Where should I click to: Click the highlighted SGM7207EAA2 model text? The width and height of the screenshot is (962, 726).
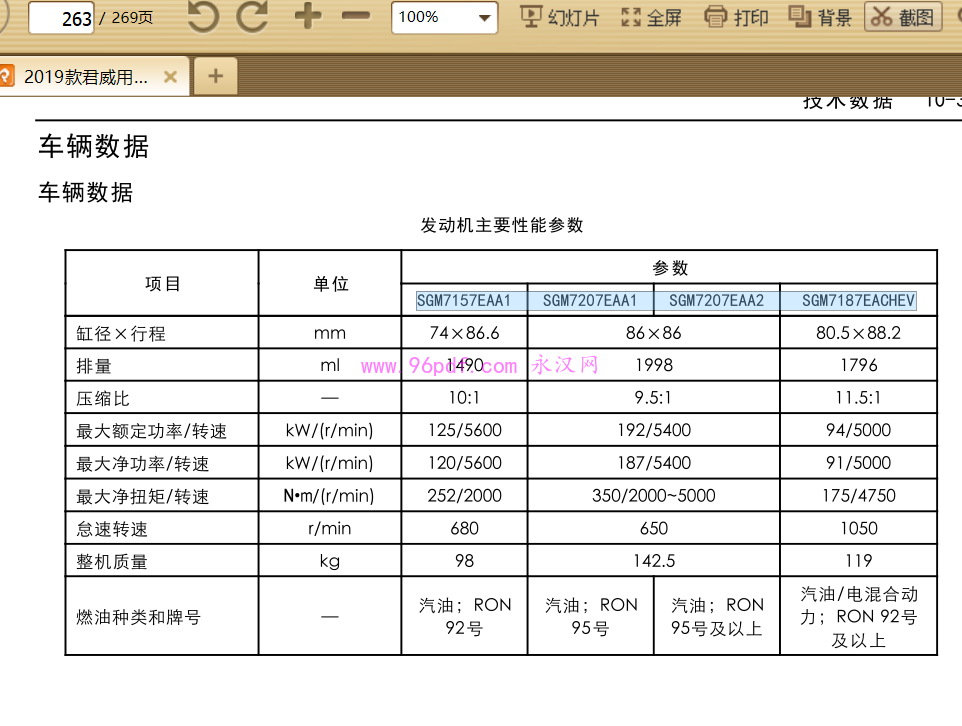coord(716,300)
